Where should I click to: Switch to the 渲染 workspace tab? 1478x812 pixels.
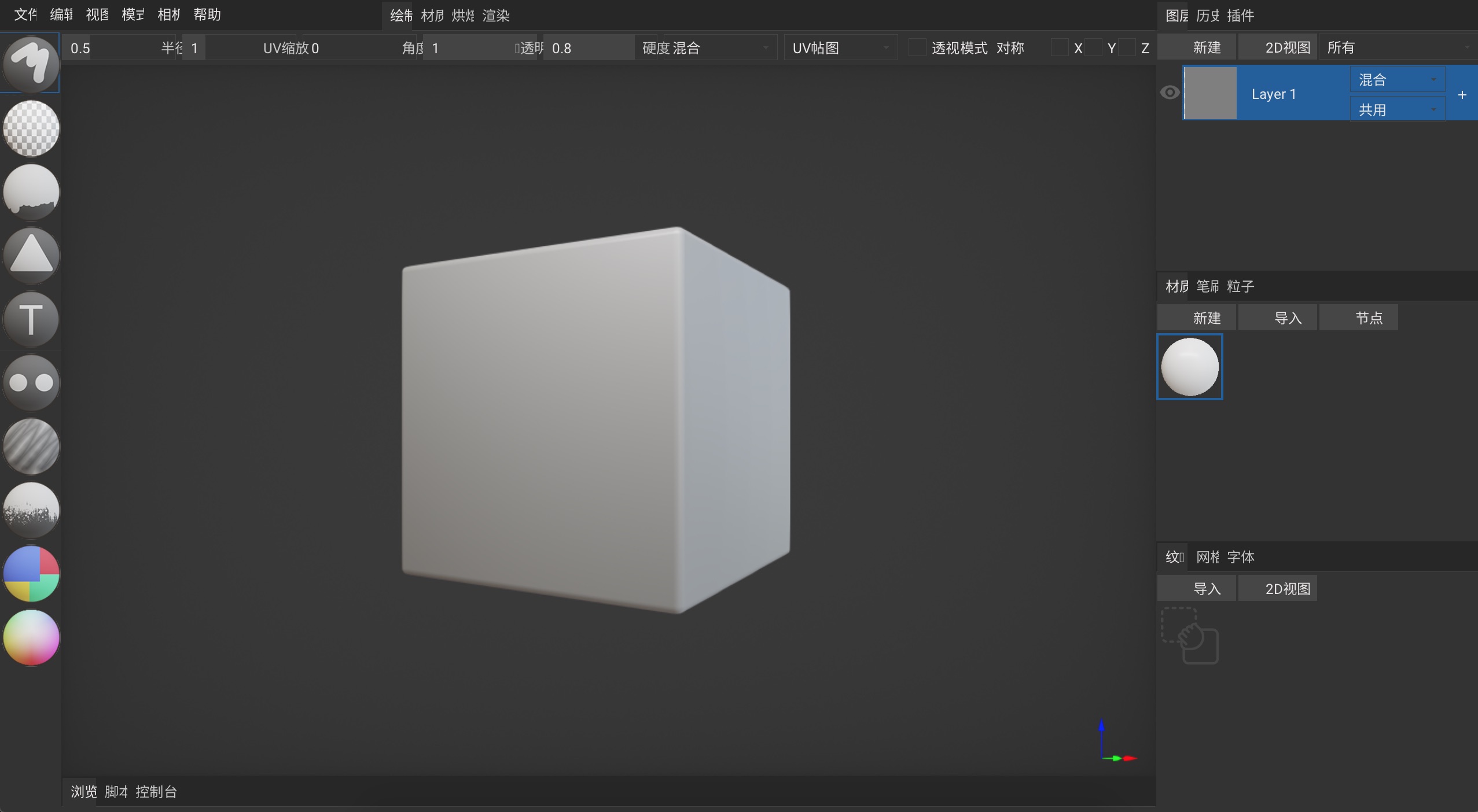[496, 16]
